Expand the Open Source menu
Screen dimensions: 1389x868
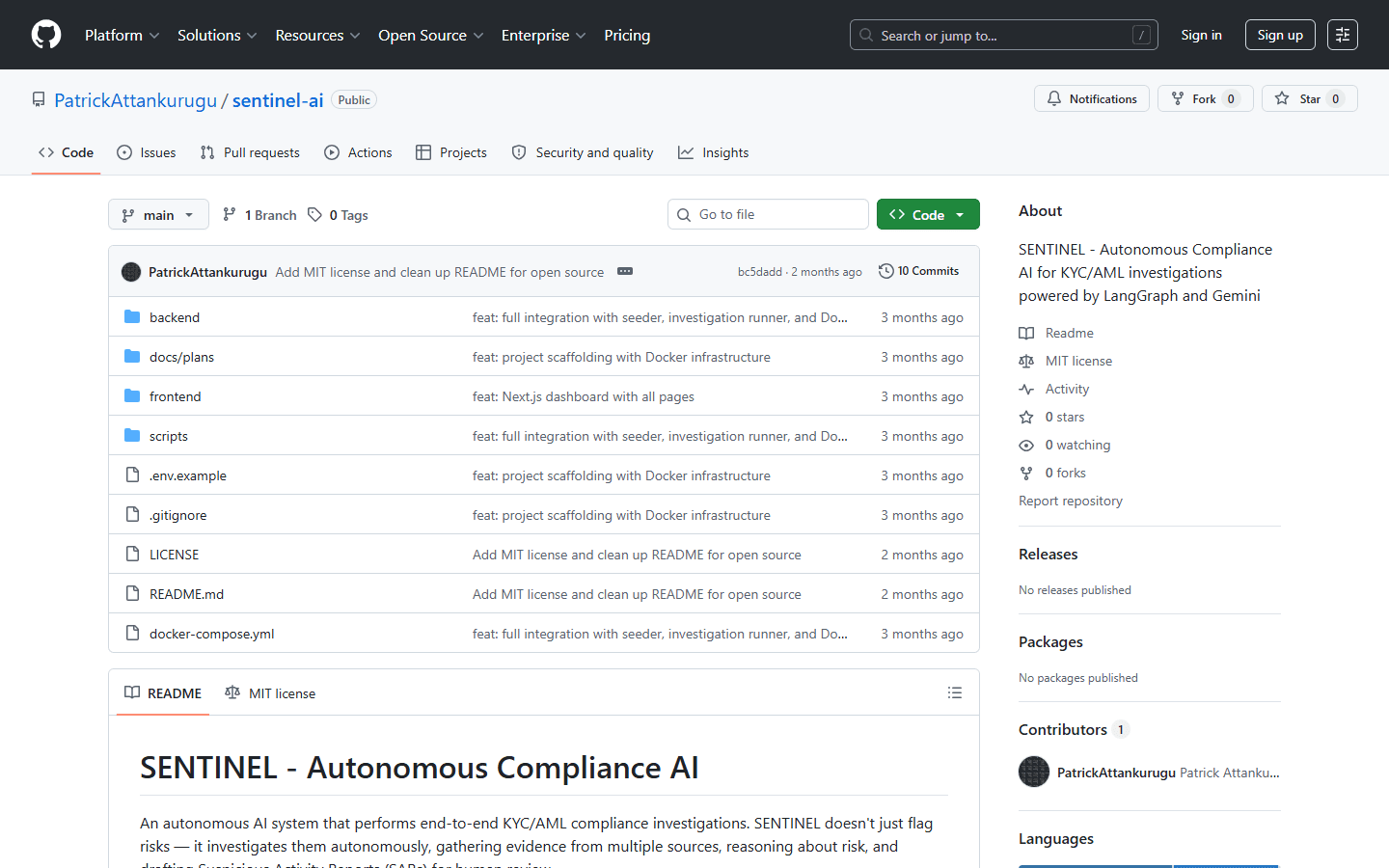pyautogui.click(x=430, y=35)
